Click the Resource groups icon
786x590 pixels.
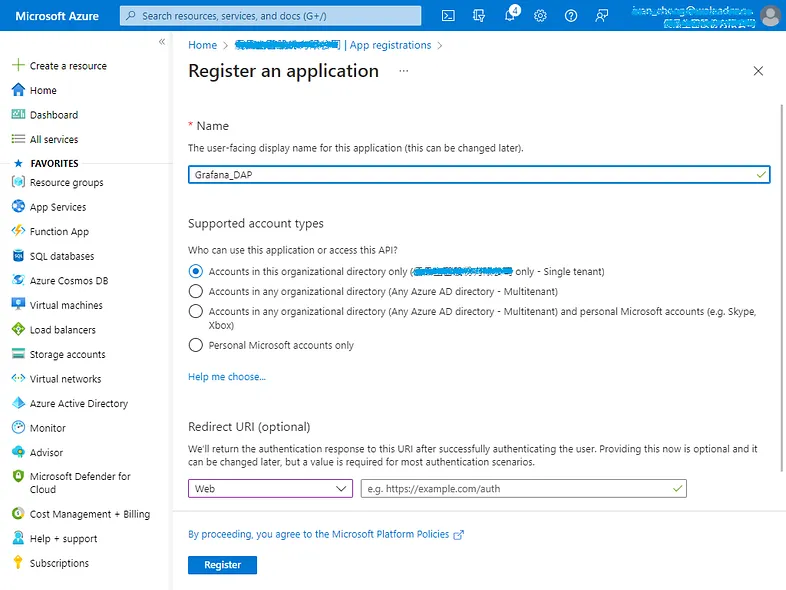pos(18,182)
